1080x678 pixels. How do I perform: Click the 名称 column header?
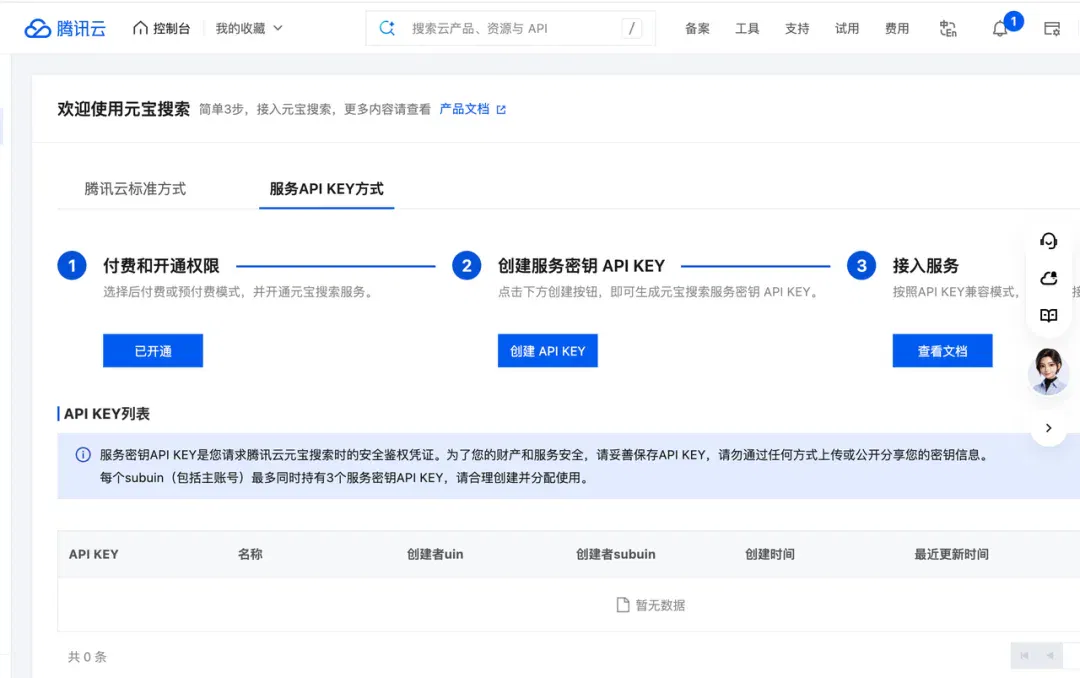coord(250,554)
